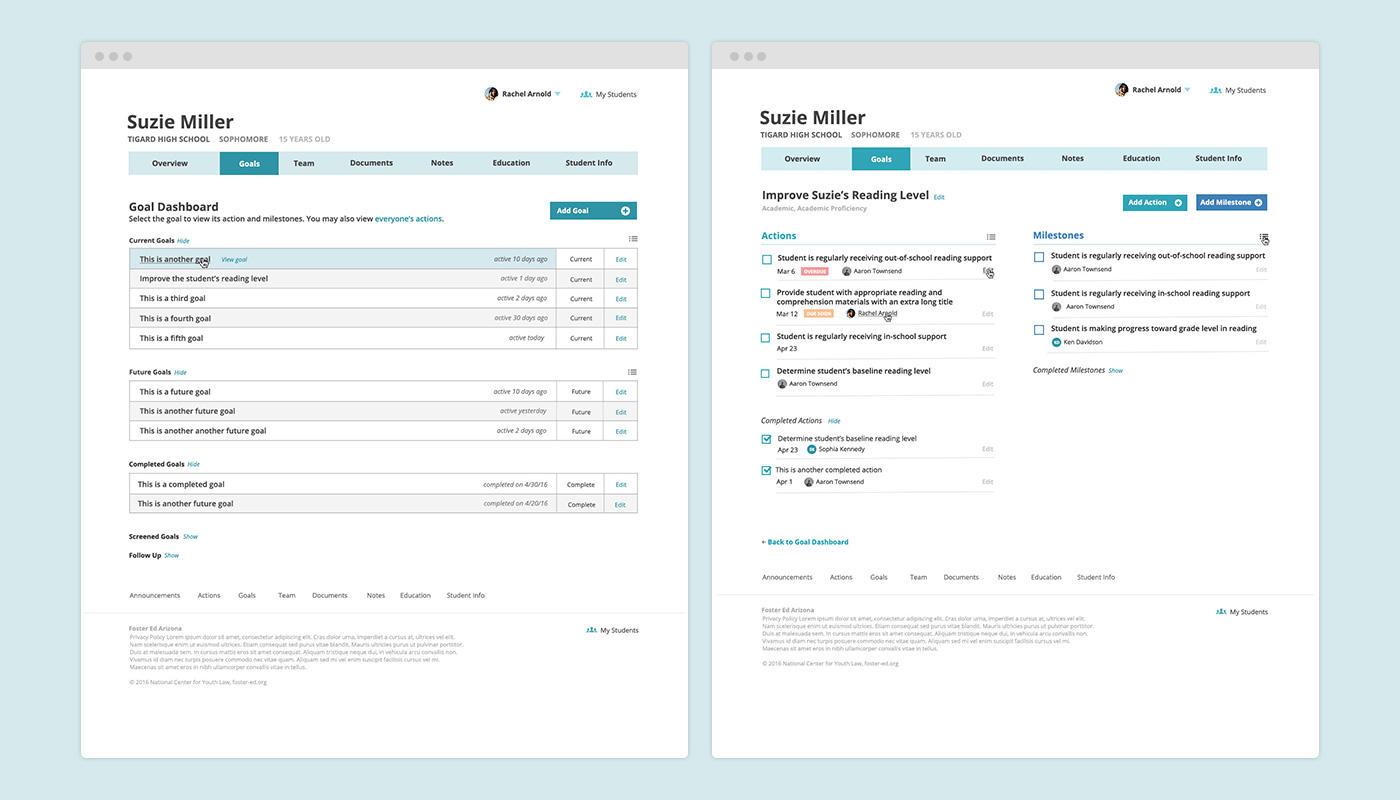Screen dimensions: 1400x800
Task: Collapse Current Goals using its Hide link
Action: (x=183, y=241)
